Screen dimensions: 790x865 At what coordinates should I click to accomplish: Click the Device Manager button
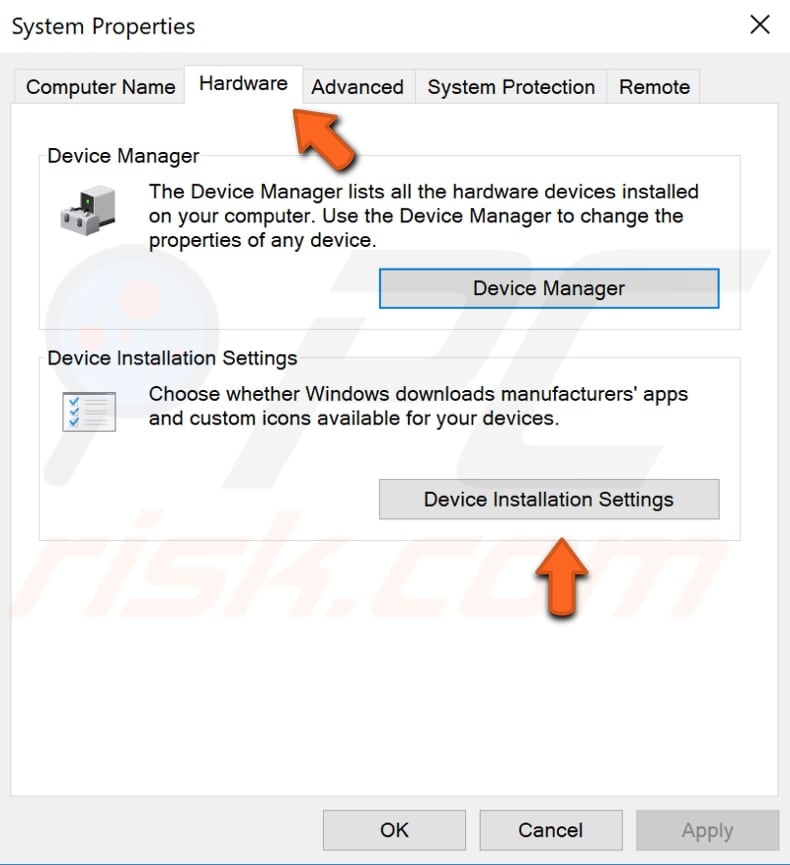tap(548, 288)
